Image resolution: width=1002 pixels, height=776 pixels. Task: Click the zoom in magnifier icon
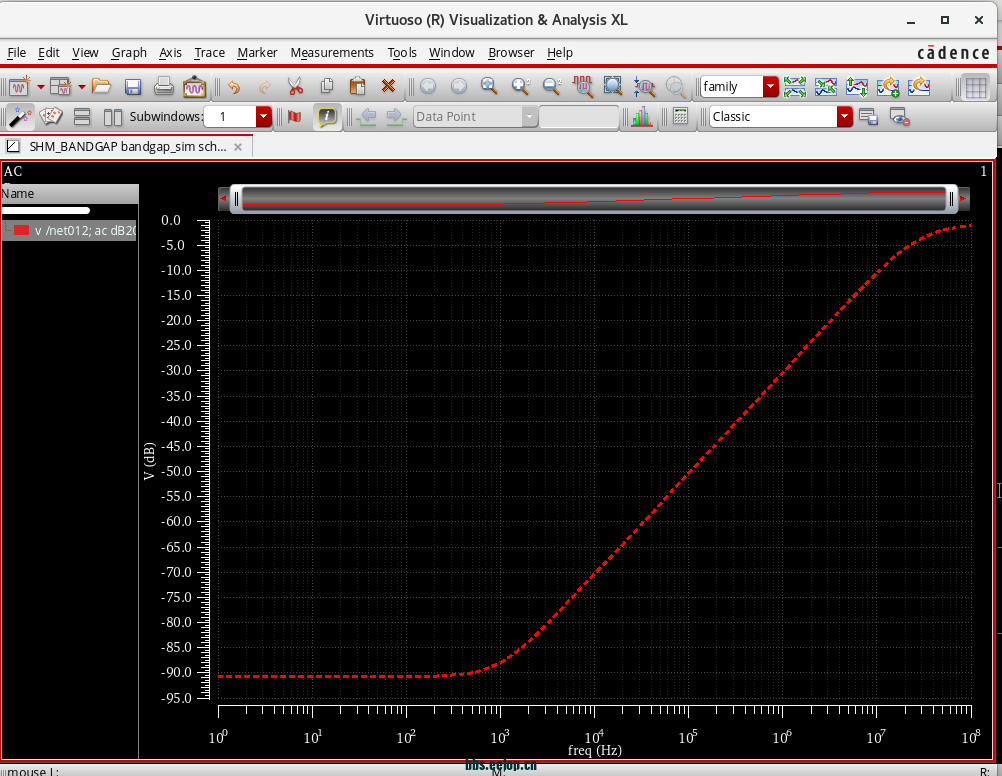click(x=521, y=86)
